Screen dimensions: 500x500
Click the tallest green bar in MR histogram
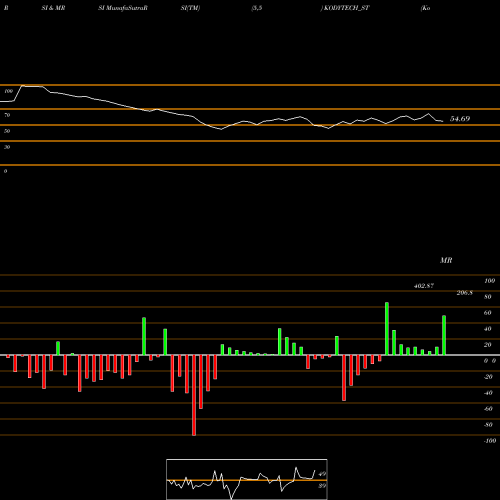(x=387, y=329)
